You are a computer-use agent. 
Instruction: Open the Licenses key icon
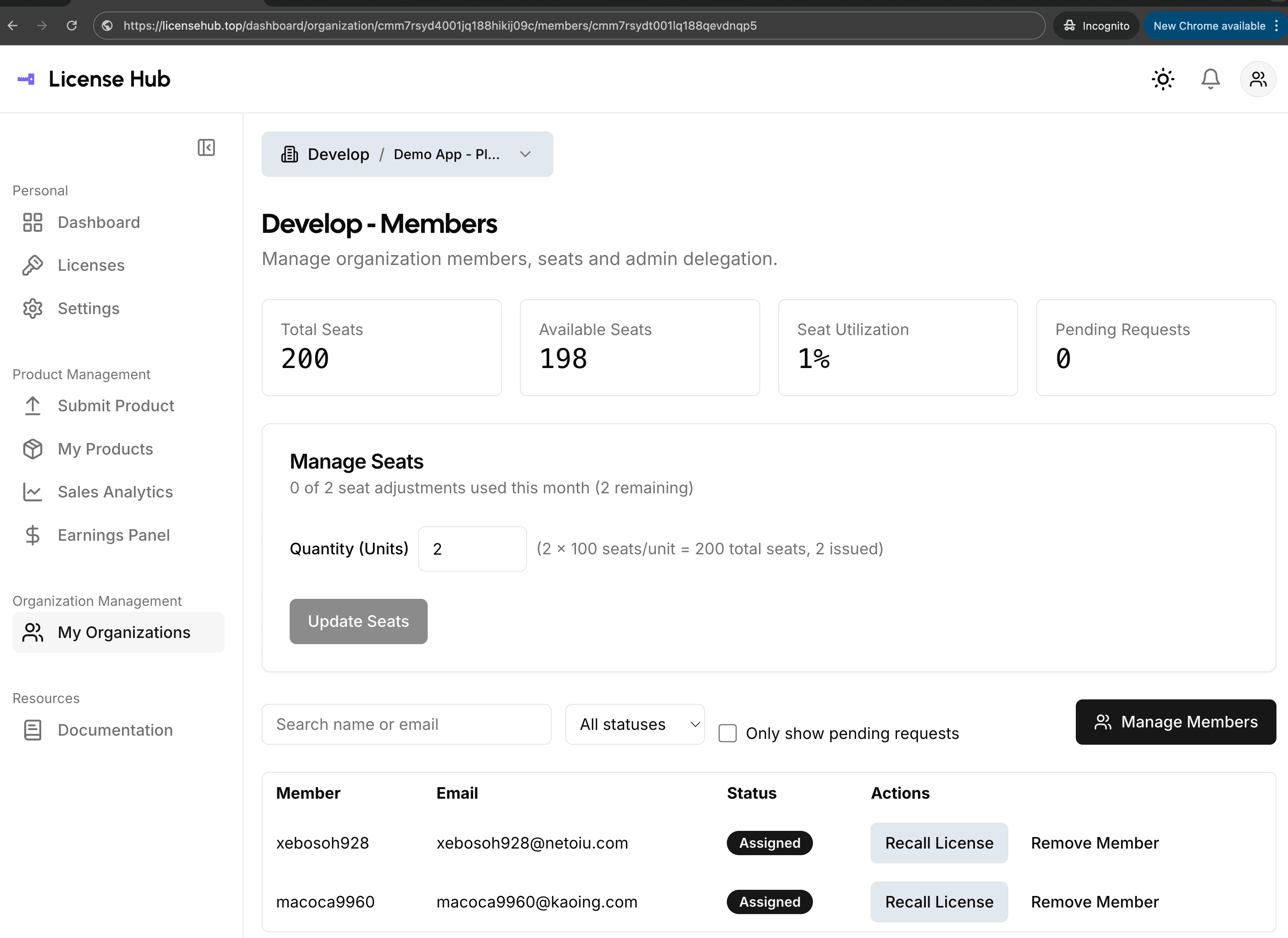[33, 265]
